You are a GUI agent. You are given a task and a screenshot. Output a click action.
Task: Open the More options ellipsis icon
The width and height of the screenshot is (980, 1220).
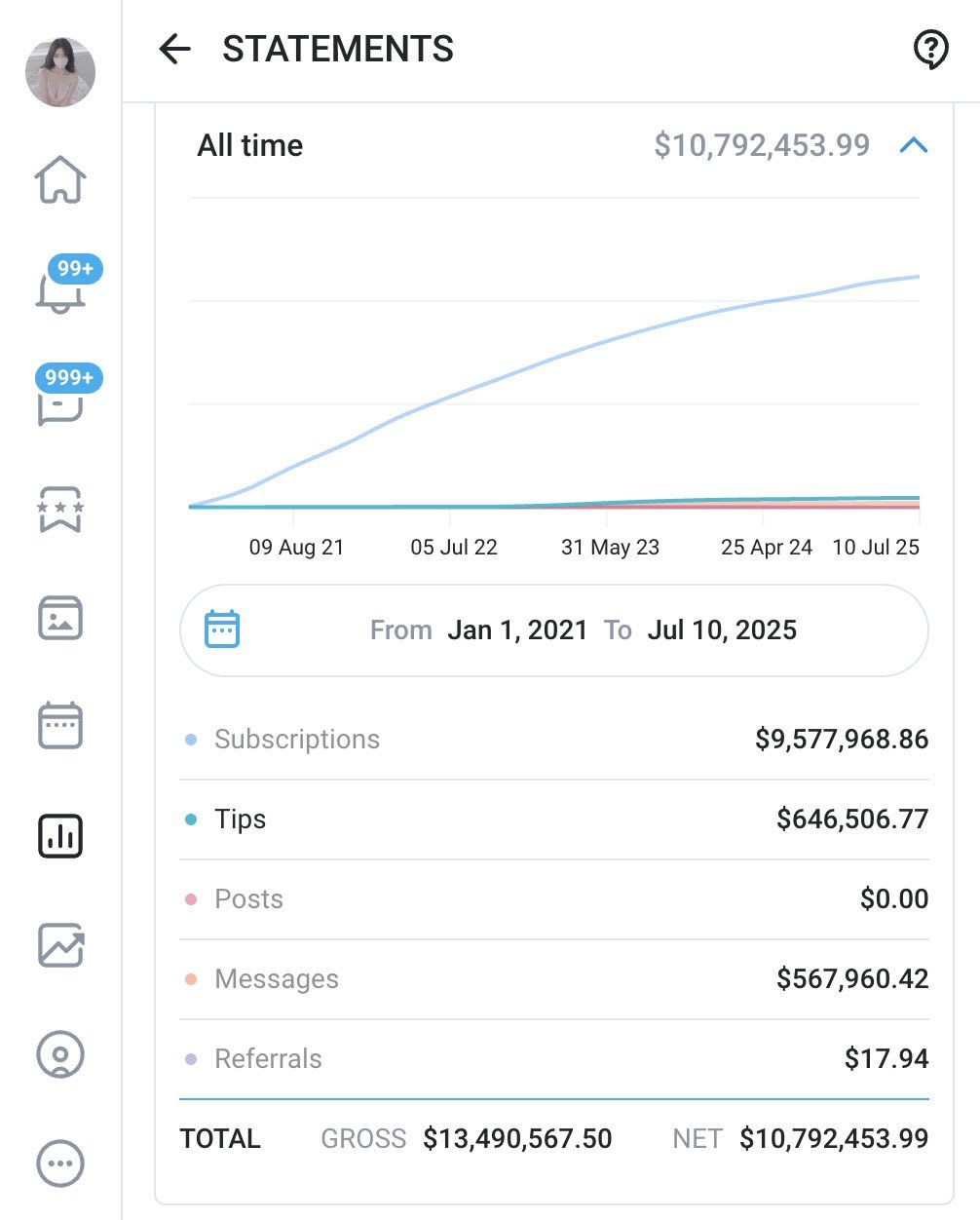tap(61, 1163)
